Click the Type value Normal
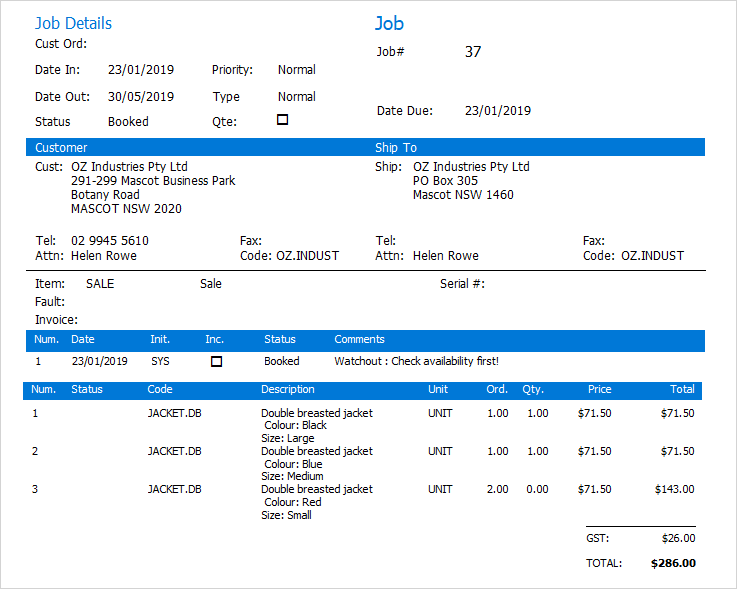 pos(297,97)
